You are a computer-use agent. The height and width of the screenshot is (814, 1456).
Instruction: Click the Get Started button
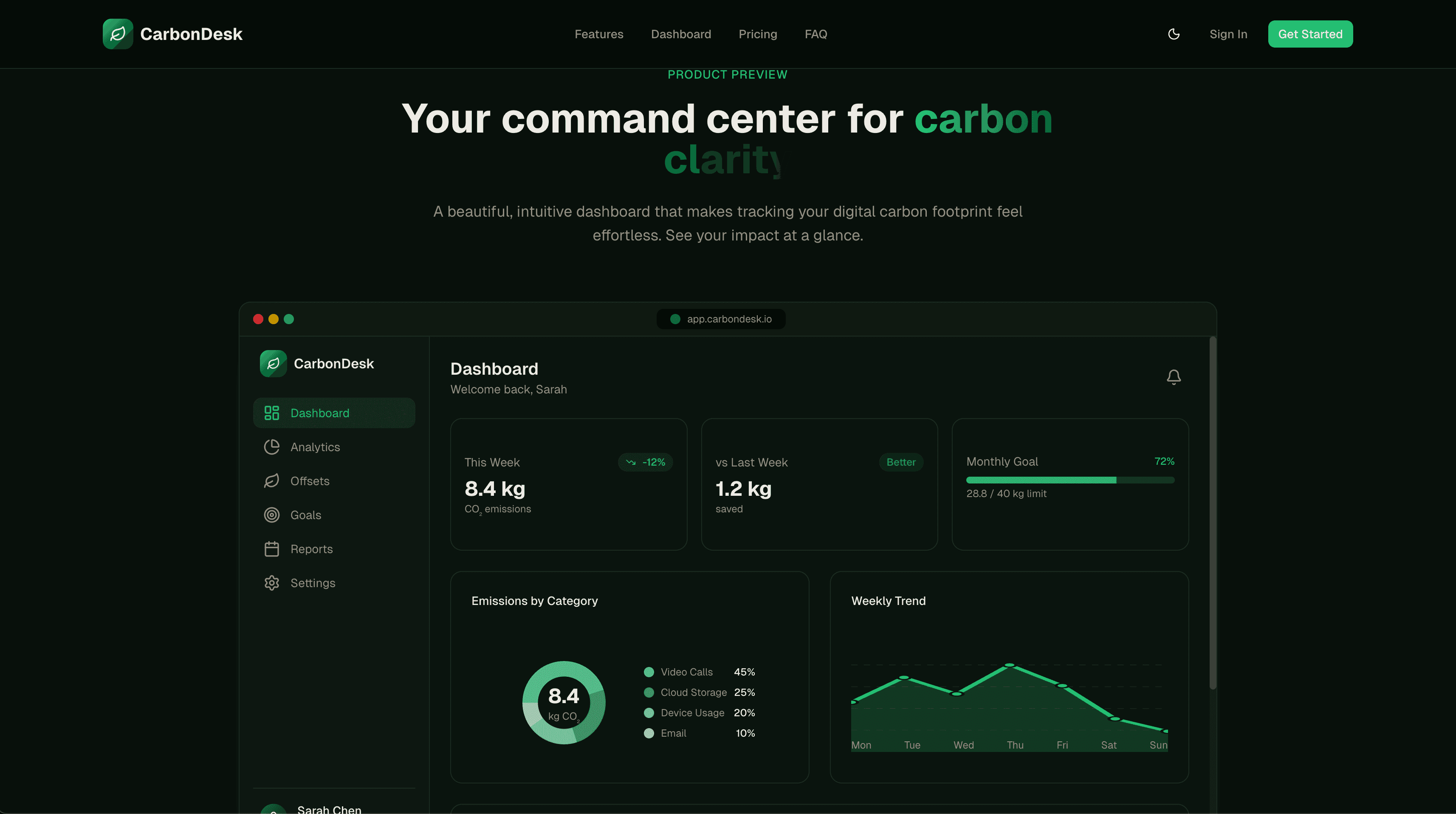pyautogui.click(x=1310, y=34)
